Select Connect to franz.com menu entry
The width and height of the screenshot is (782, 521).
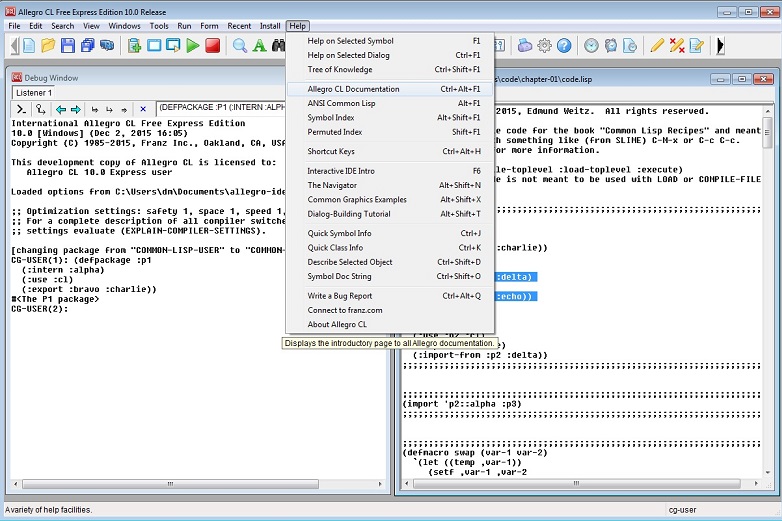click(x=343, y=310)
